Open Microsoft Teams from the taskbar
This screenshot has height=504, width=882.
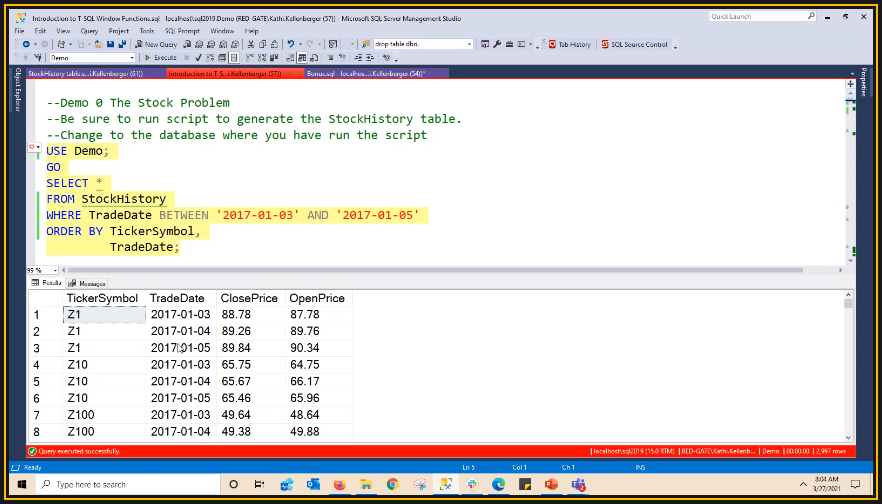pyautogui.click(x=578, y=484)
